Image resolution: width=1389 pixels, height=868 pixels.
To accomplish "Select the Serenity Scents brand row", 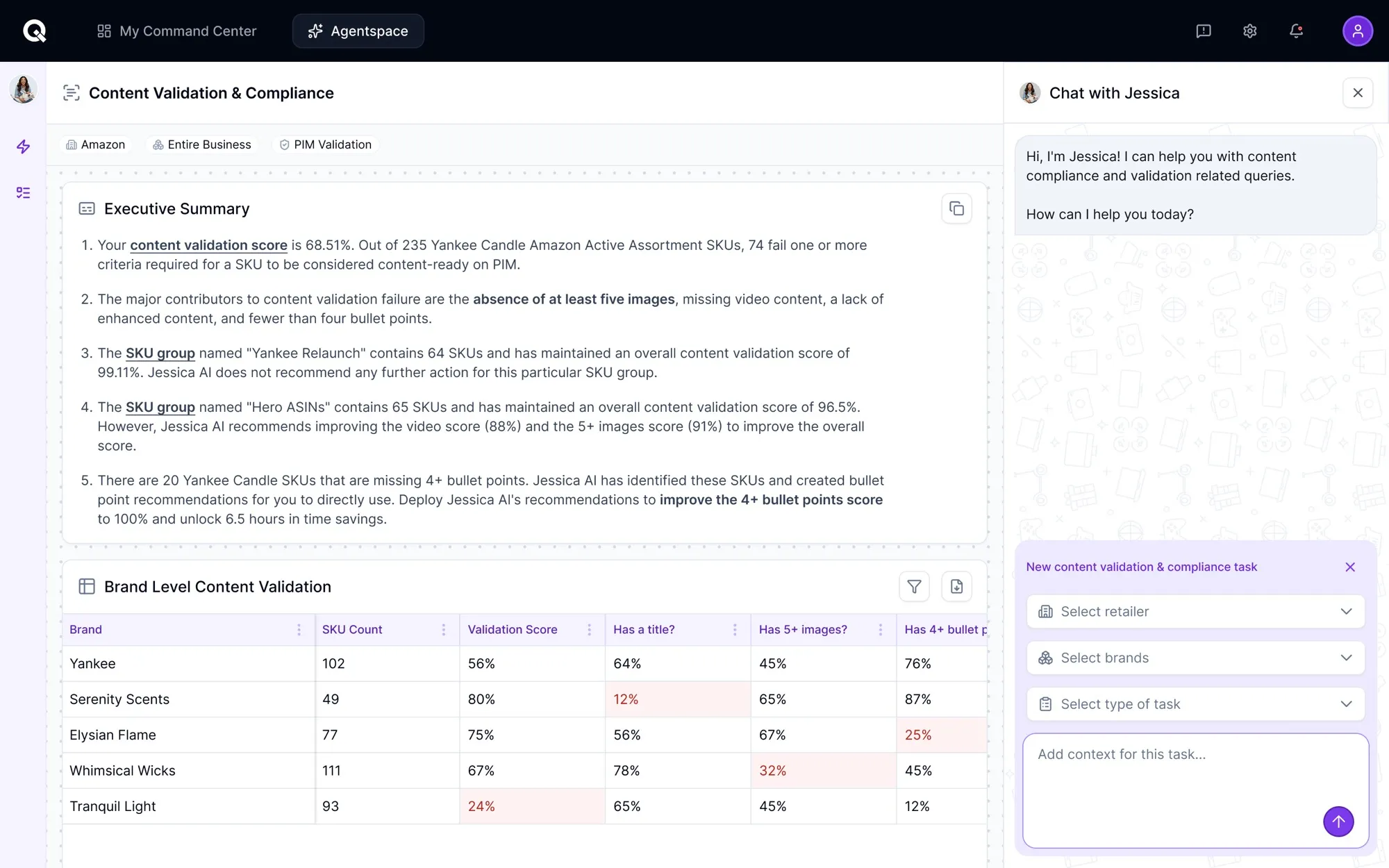I will pos(524,699).
